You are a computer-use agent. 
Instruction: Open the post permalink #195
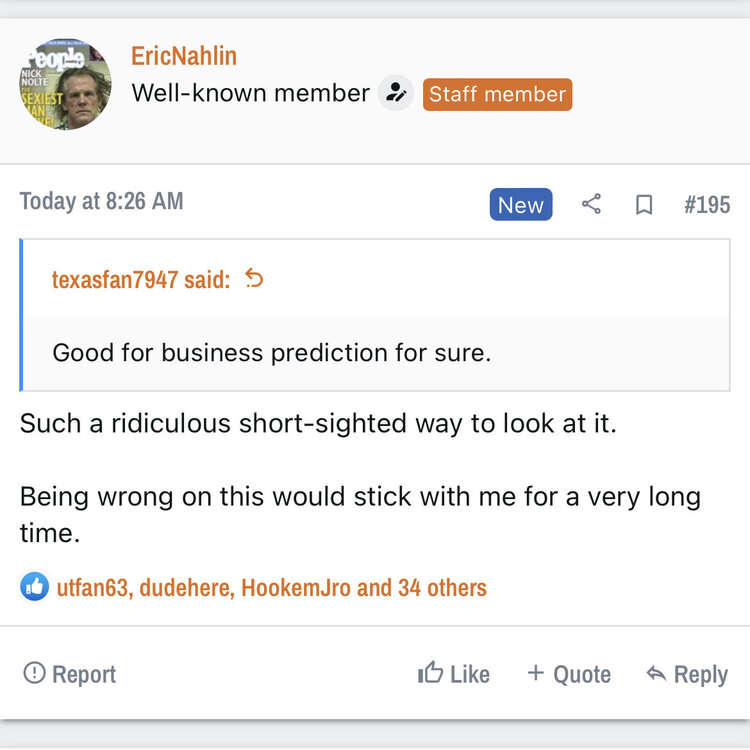click(x=707, y=205)
